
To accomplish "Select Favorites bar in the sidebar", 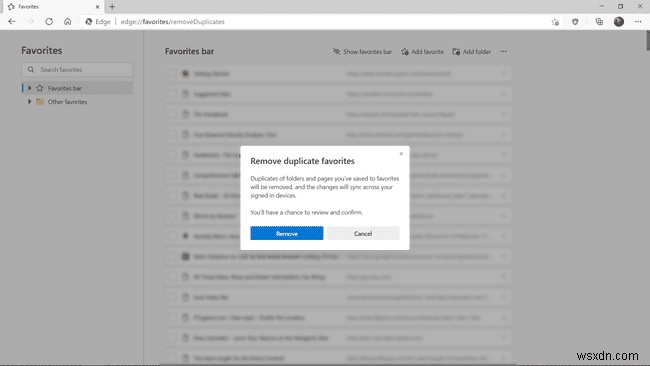I will pos(77,88).
